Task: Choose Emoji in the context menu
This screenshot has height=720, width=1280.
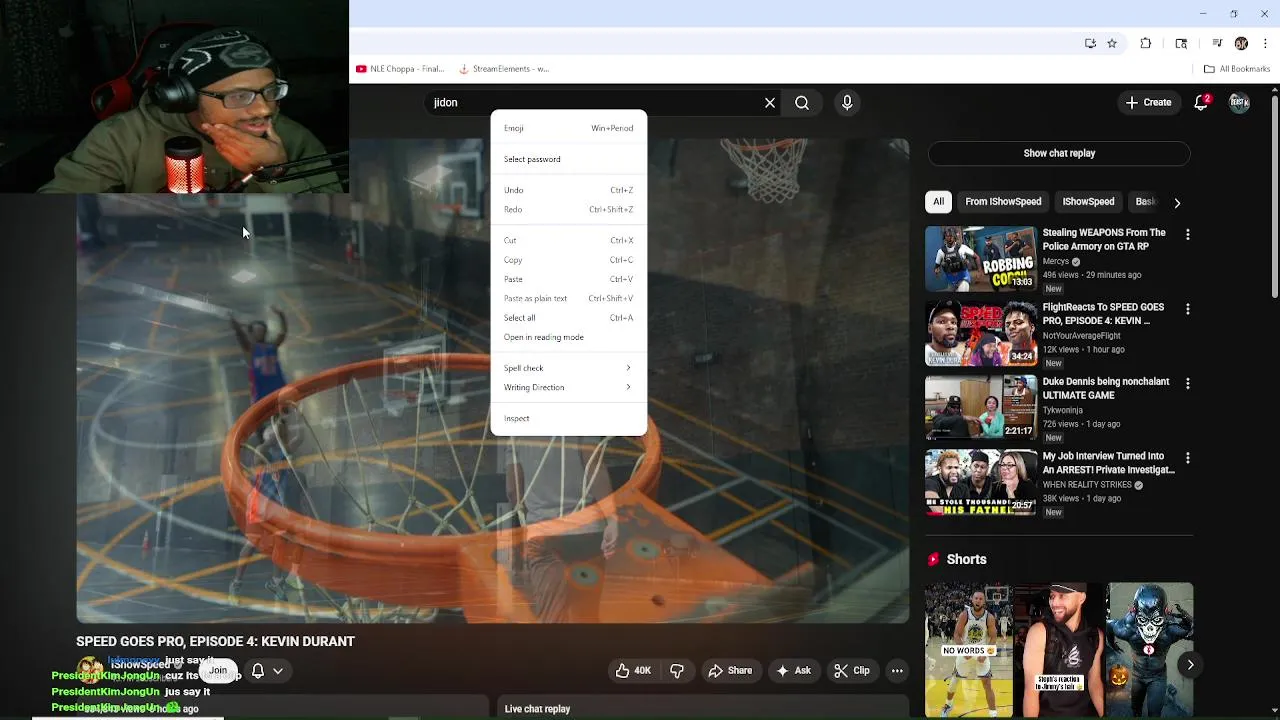Action: point(568,128)
